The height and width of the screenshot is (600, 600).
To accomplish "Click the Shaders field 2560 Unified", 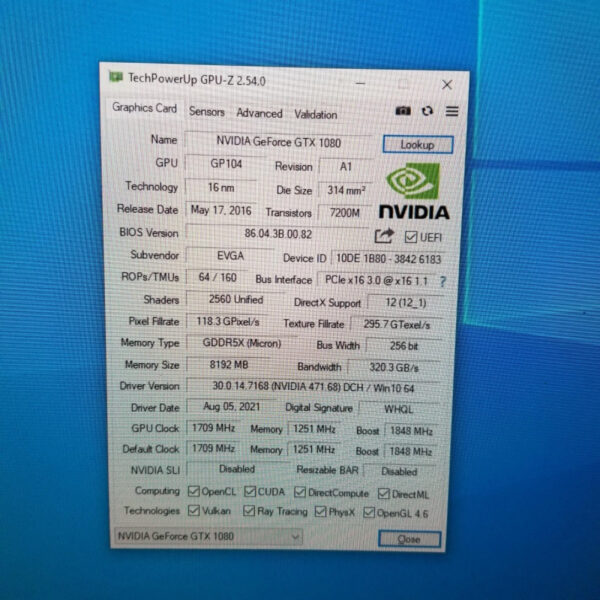I will (236, 299).
